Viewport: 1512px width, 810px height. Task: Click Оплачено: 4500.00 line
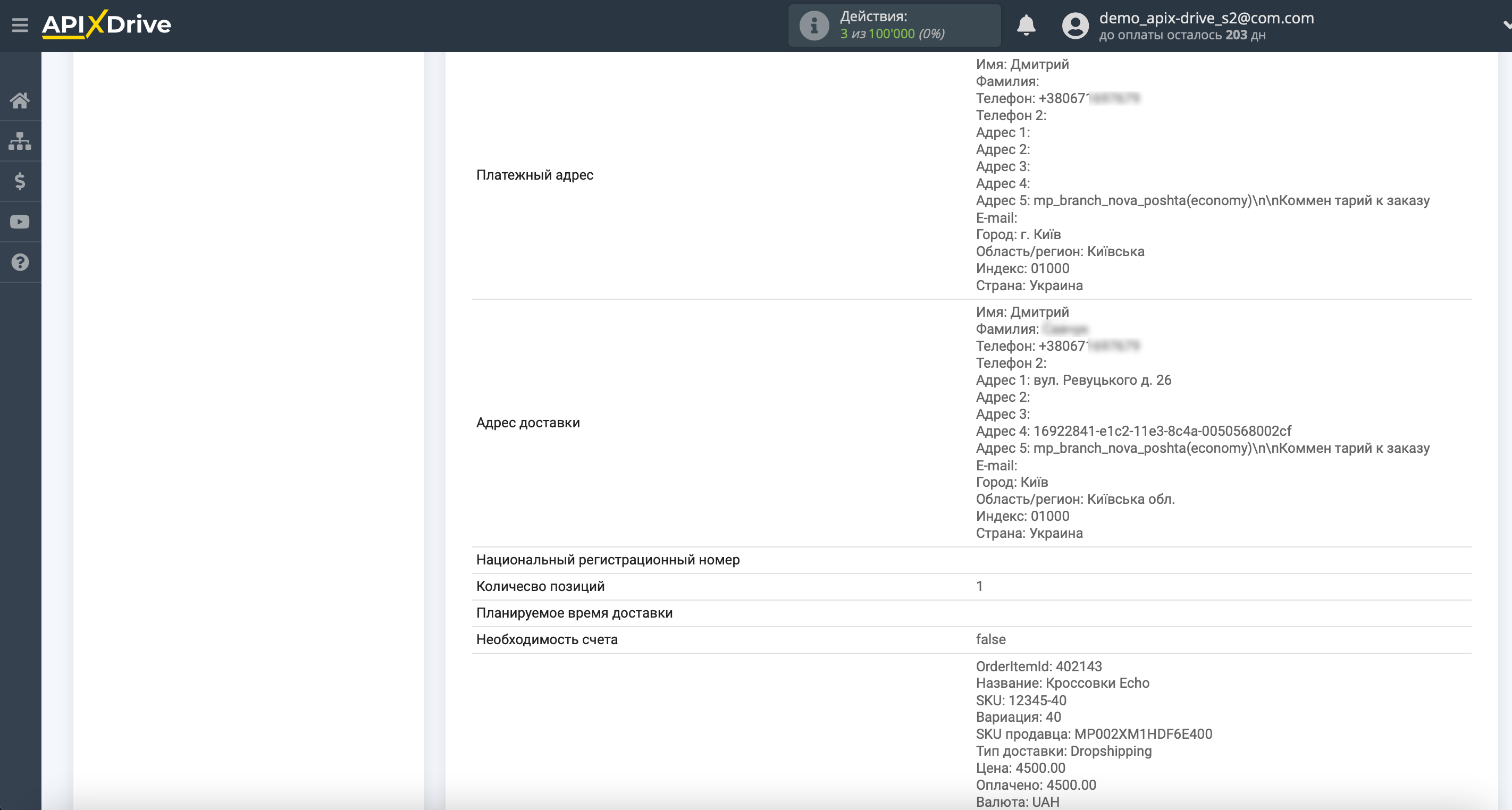click(x=1036, y=785)
